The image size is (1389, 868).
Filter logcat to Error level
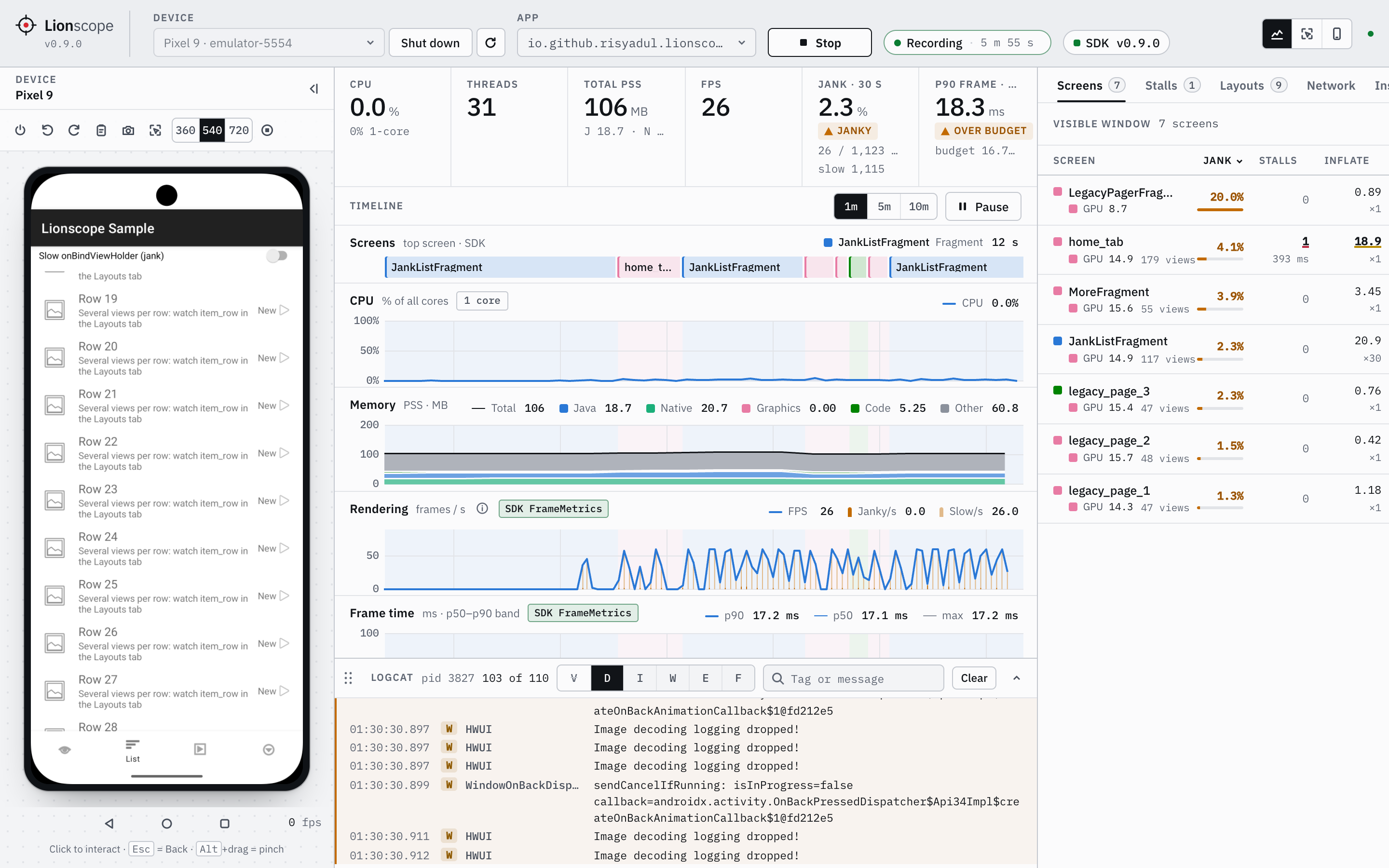click(x=705, y=678)
